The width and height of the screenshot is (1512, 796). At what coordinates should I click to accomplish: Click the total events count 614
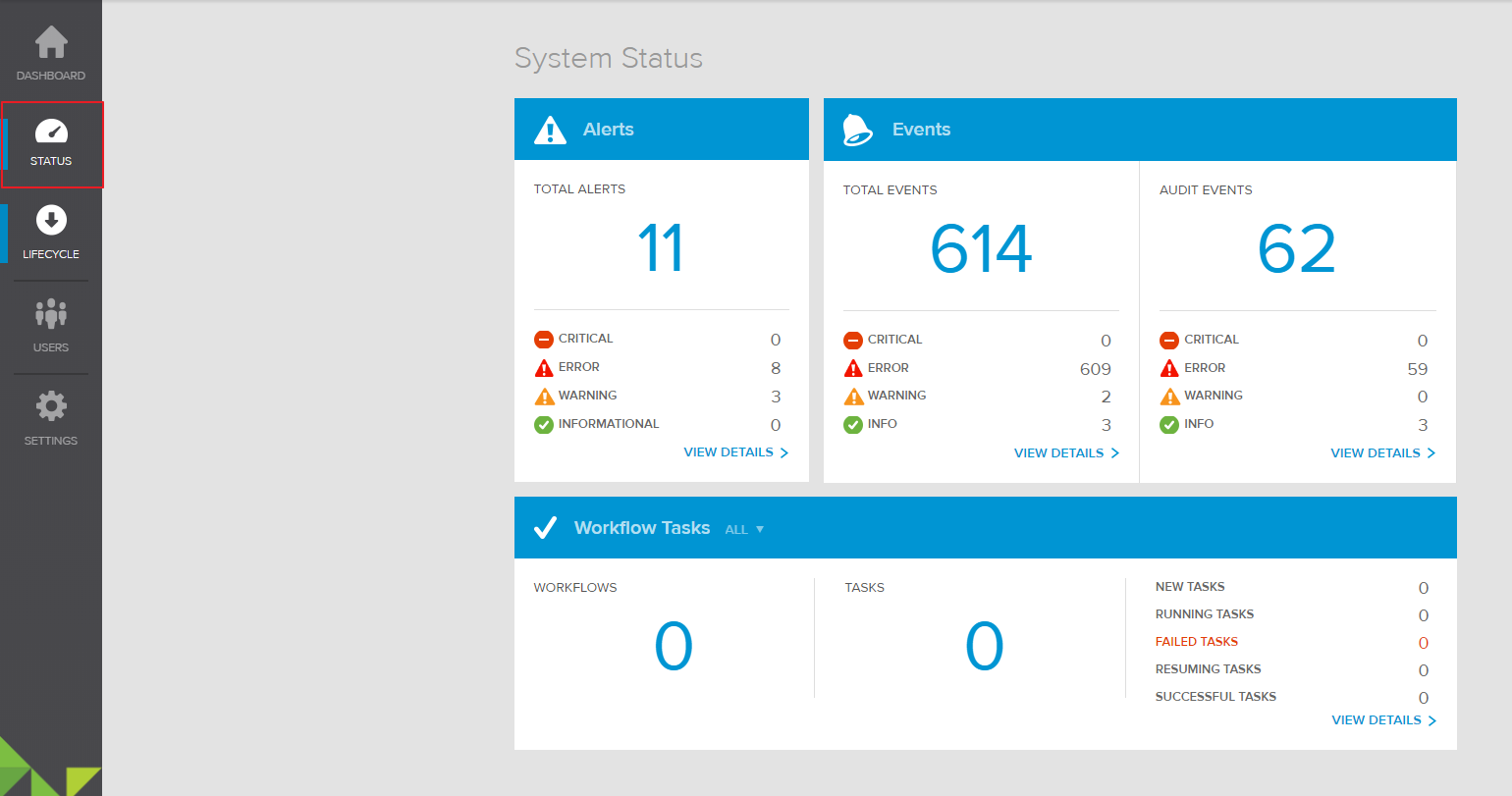click(981, 249)
